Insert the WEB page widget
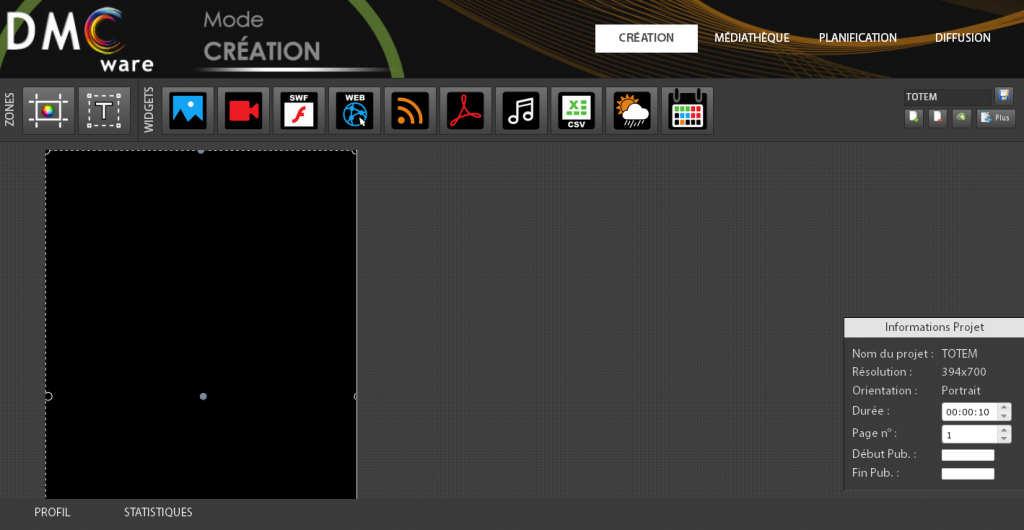Image resolution: width=1024 pixels, height=530 pixels. click(x=355, y=110)
